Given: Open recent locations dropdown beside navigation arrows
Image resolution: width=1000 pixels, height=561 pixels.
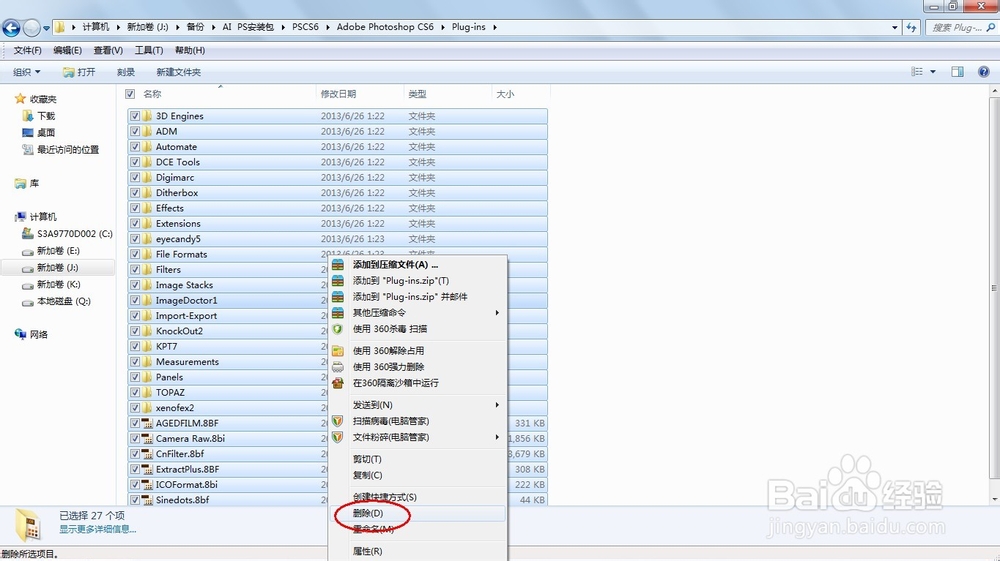Looking at the screenshot, I should tap(46, 28).
